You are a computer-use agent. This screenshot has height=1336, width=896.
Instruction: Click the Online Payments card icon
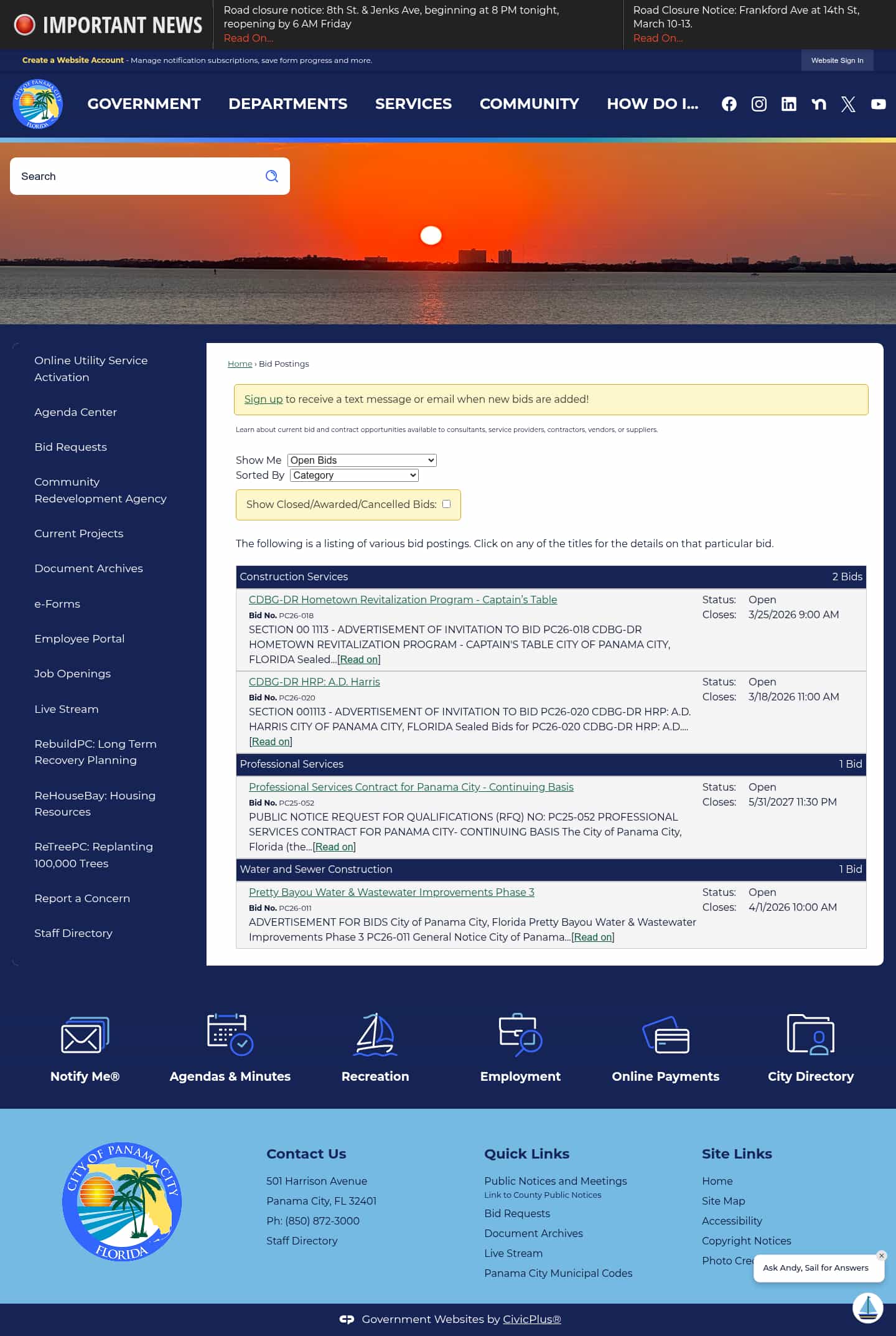(x=666, y=1035)
